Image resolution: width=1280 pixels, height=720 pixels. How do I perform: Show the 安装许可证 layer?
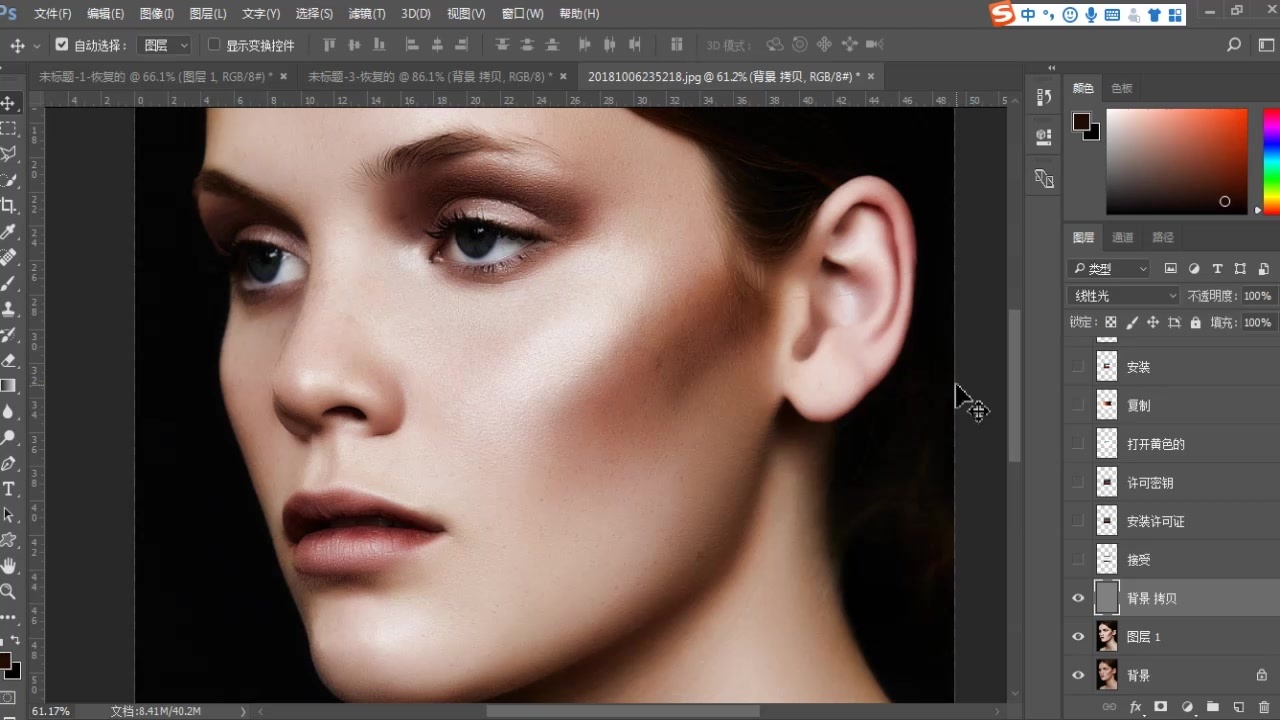1078,521
